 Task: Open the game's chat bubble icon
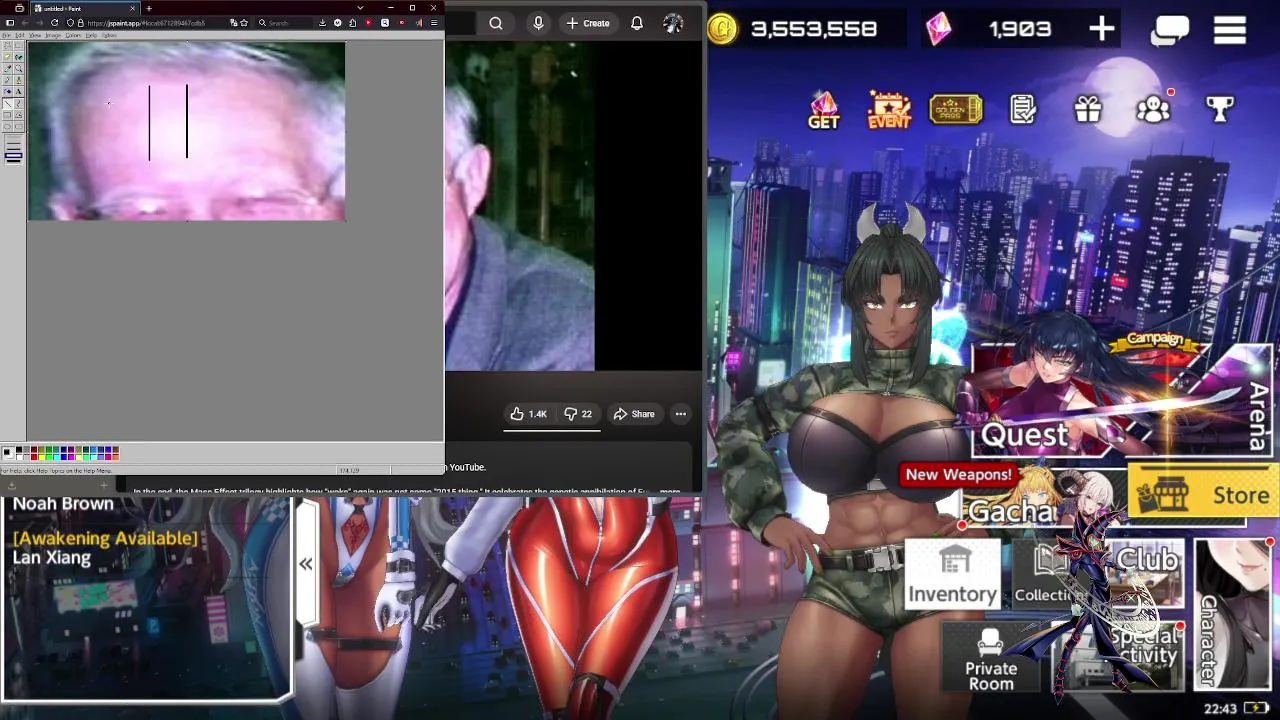1170,30
